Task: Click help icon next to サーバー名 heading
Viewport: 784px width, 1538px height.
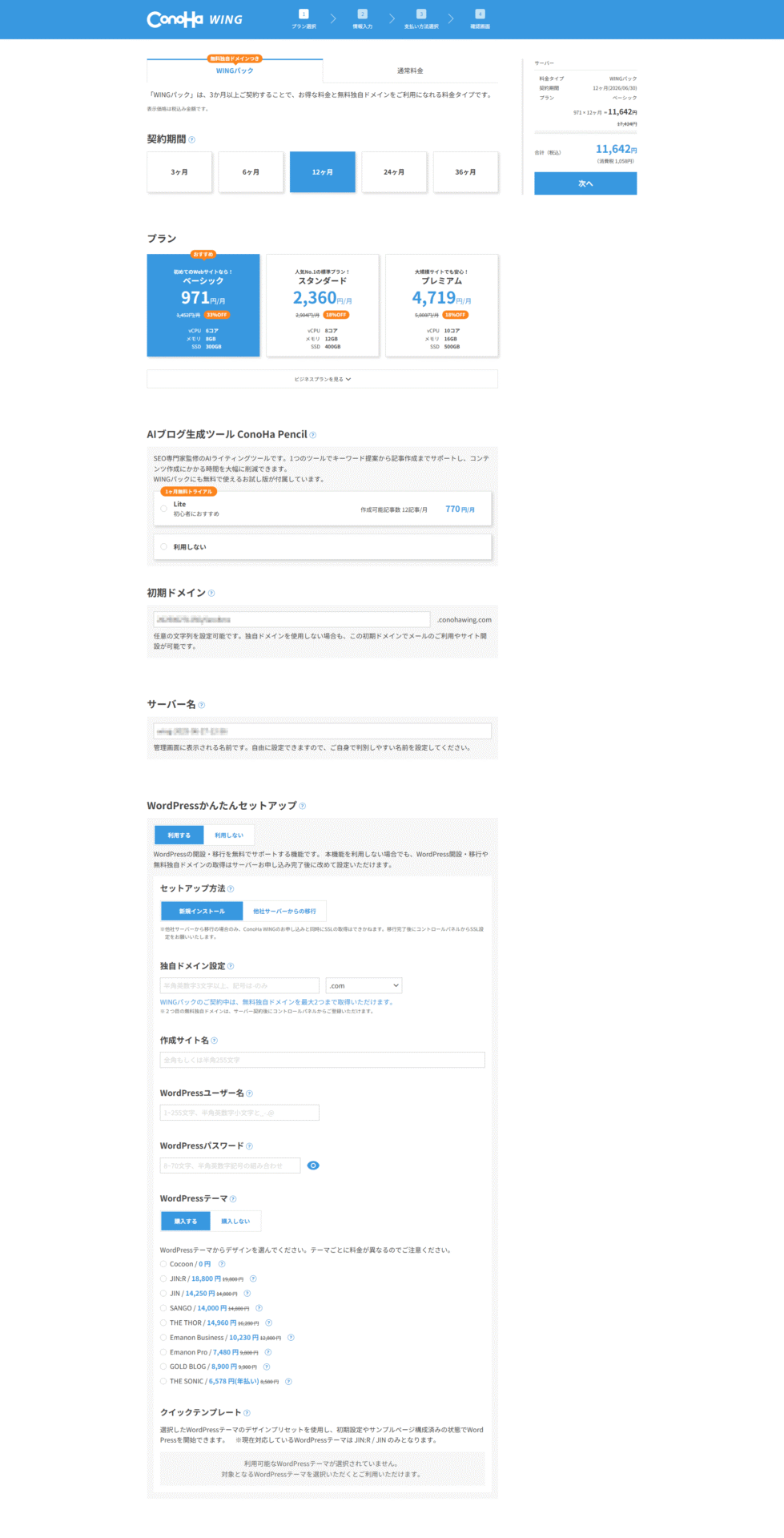Action: [x=202, y=705]
